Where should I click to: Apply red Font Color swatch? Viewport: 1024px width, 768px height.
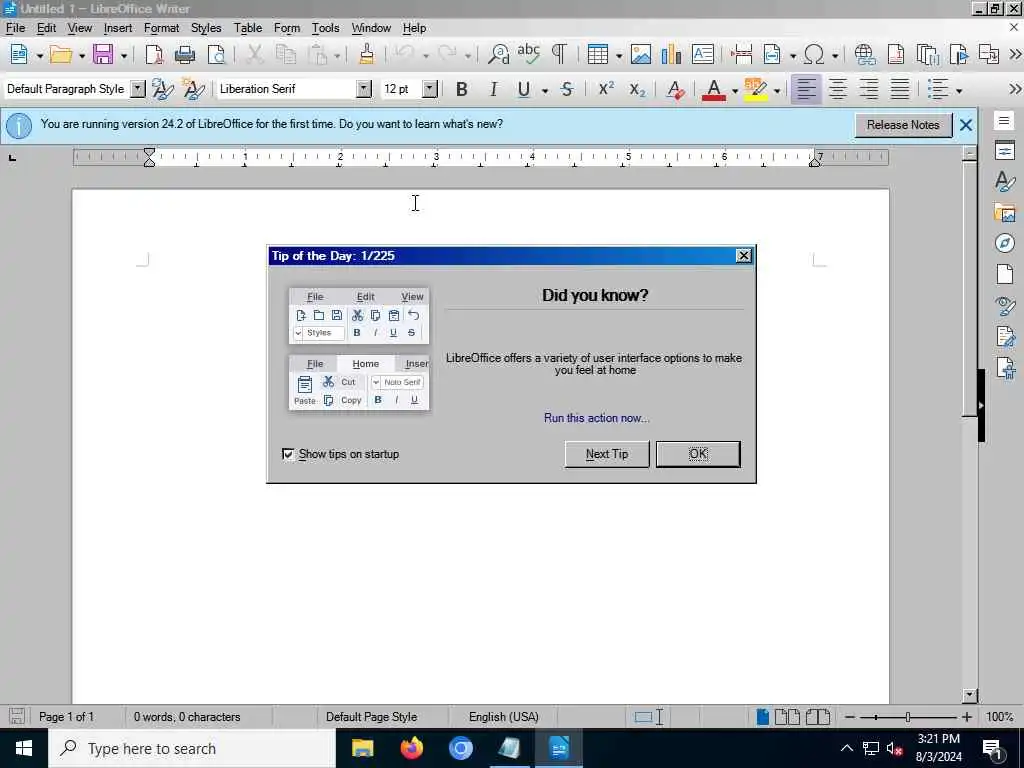714,89
